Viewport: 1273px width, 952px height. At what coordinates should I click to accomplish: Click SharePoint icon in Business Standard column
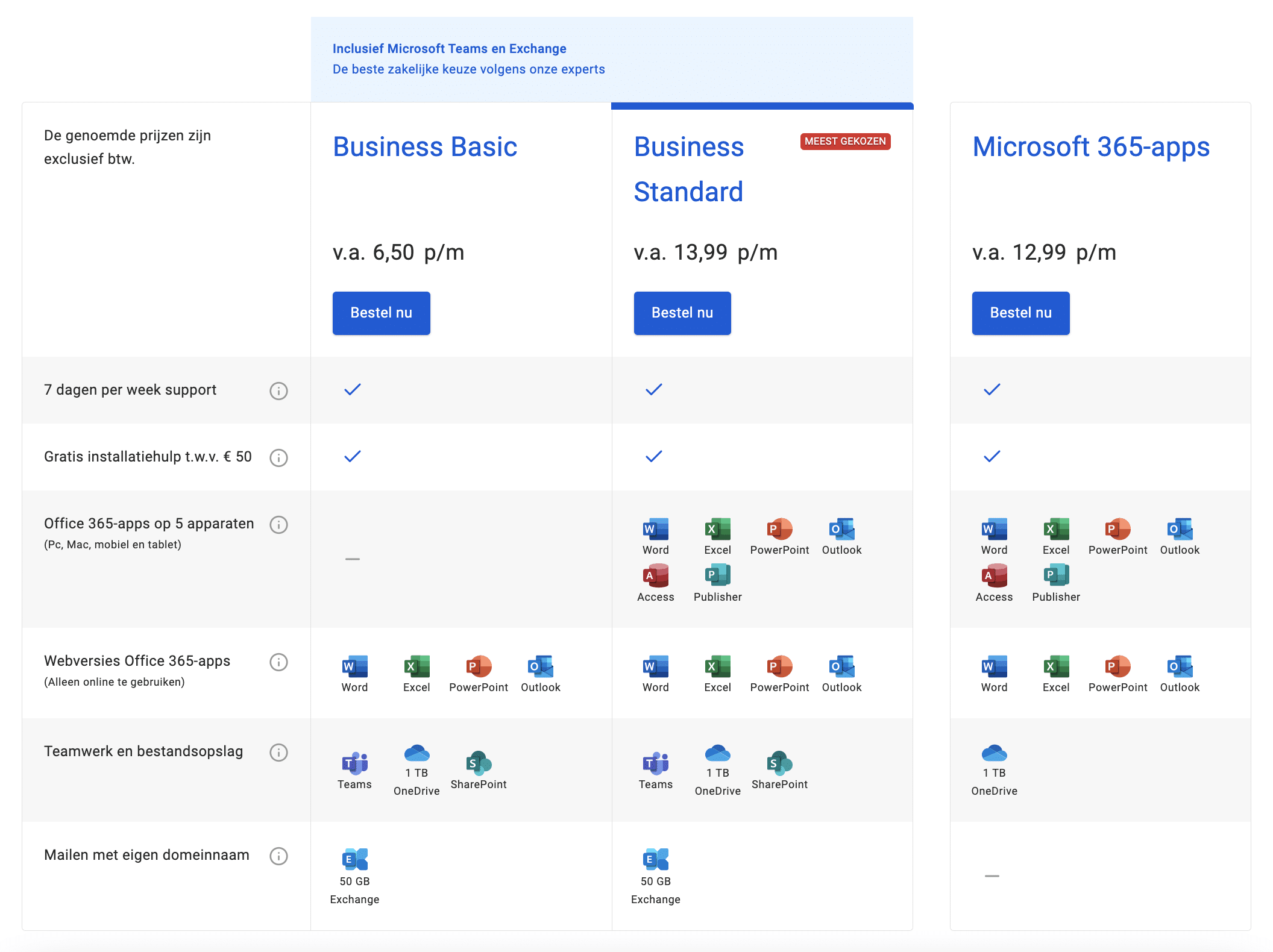click(x=779, y=763)
